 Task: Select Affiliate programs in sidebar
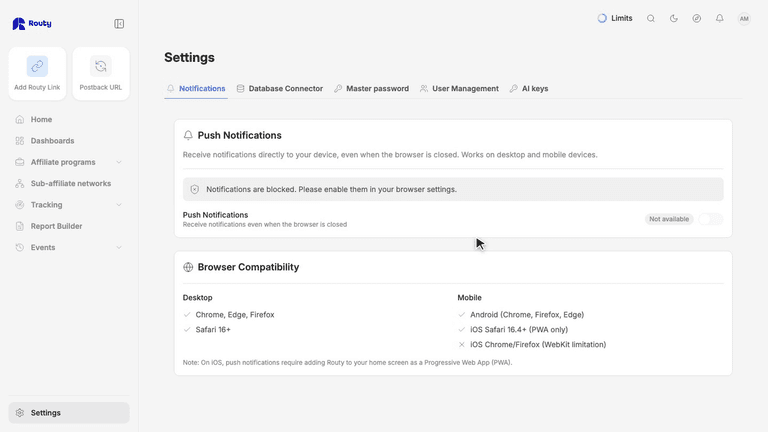click(63, 162)
